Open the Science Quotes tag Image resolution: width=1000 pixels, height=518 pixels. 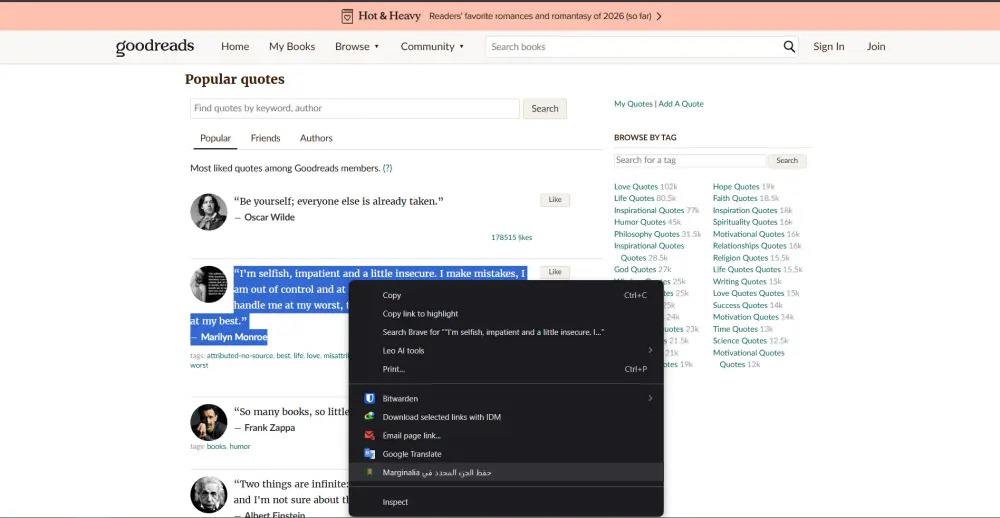(x=740, y=341)
